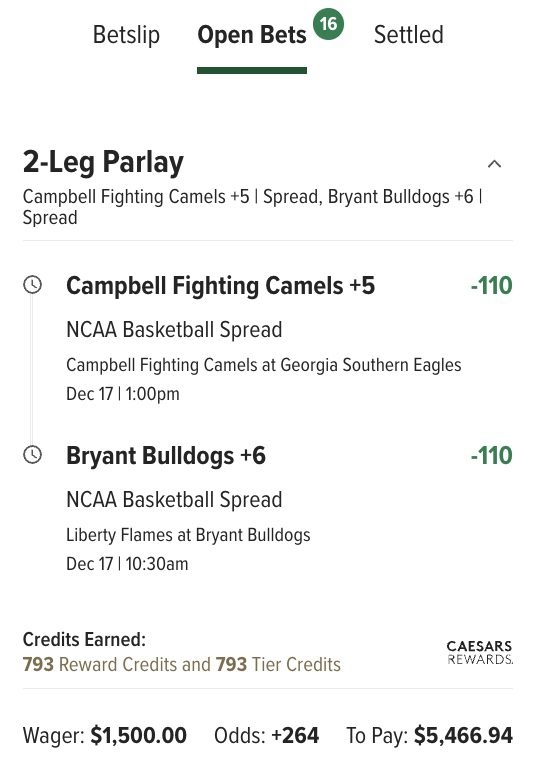Click the clock icon beside Campbell Fighting Camels
The height and width of the screenshot is (760, 536).
point(32,285)
